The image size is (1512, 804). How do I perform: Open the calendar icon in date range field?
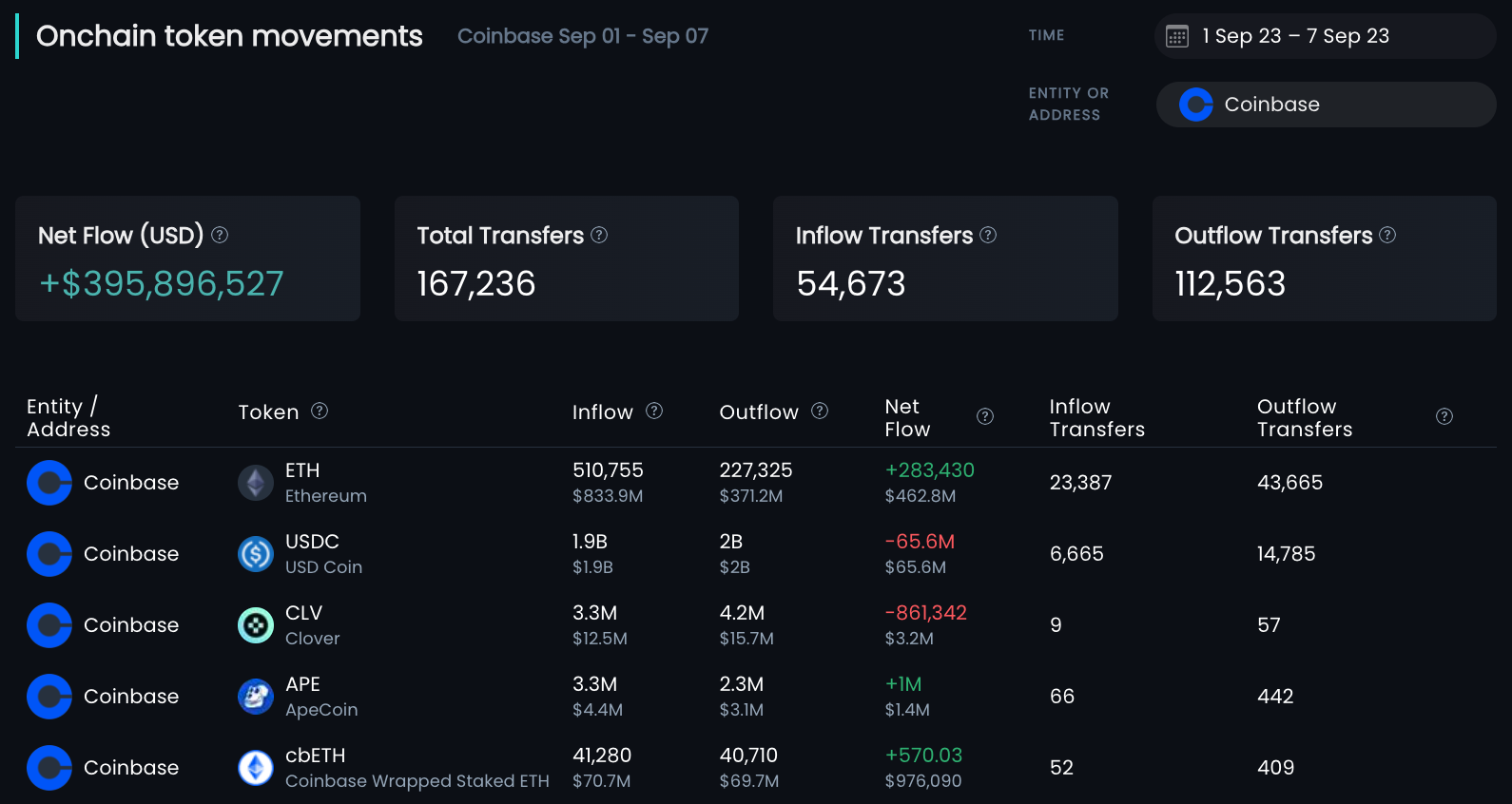pyautogui.click(x=1177, y=37)
